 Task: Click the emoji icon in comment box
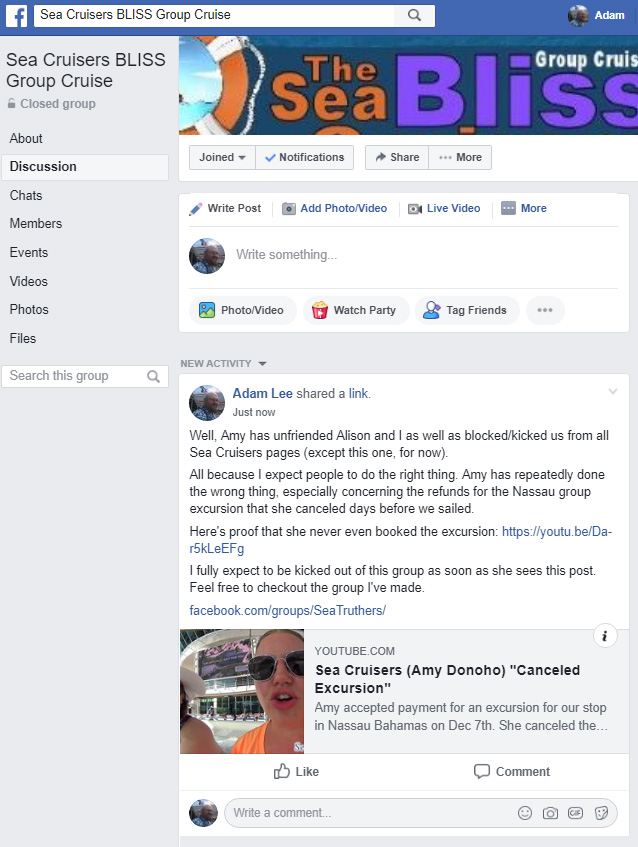click(525, 813)
